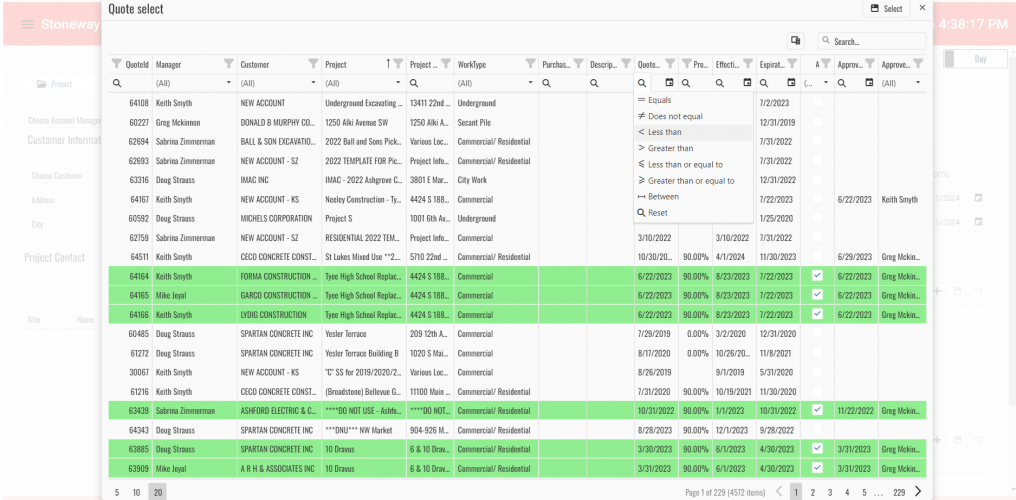Open calendar picker in Expiration date filter
The width and height of the screenshot is (1016, 500).
point(790,83)
